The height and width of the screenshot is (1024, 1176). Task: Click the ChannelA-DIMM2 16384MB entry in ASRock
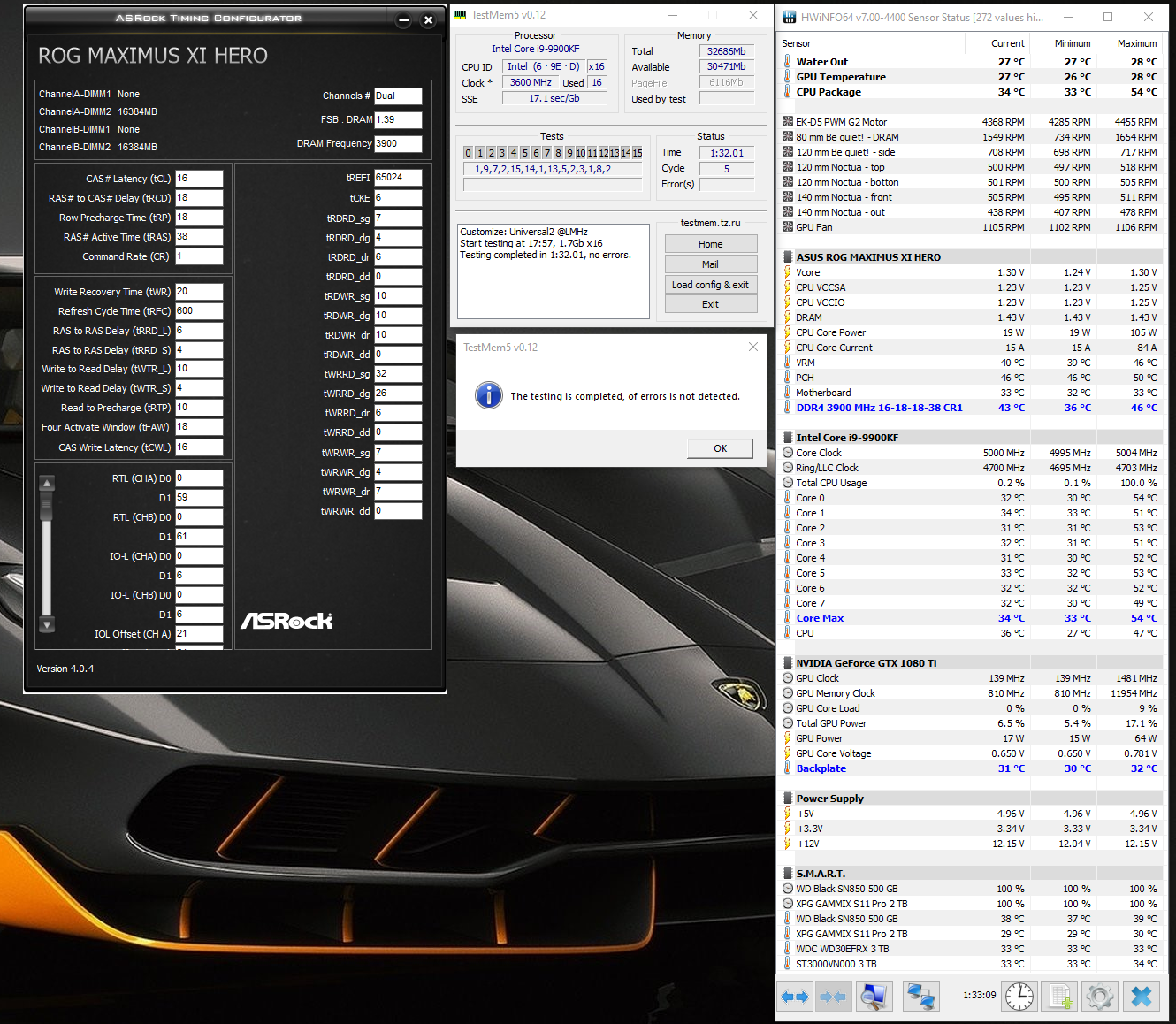point(98,111)
